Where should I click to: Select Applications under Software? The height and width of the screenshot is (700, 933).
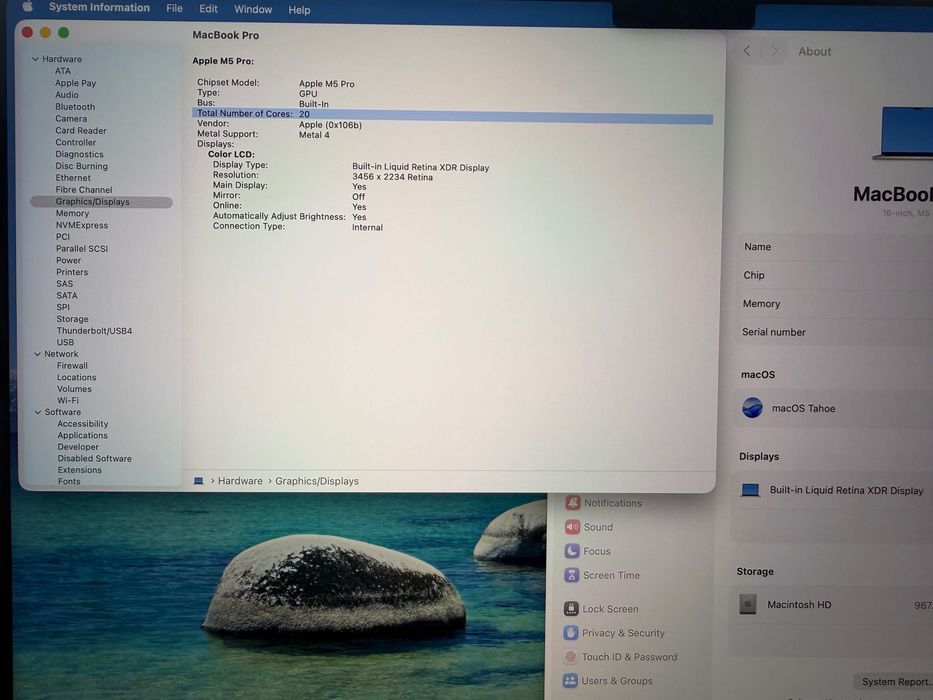83,435
